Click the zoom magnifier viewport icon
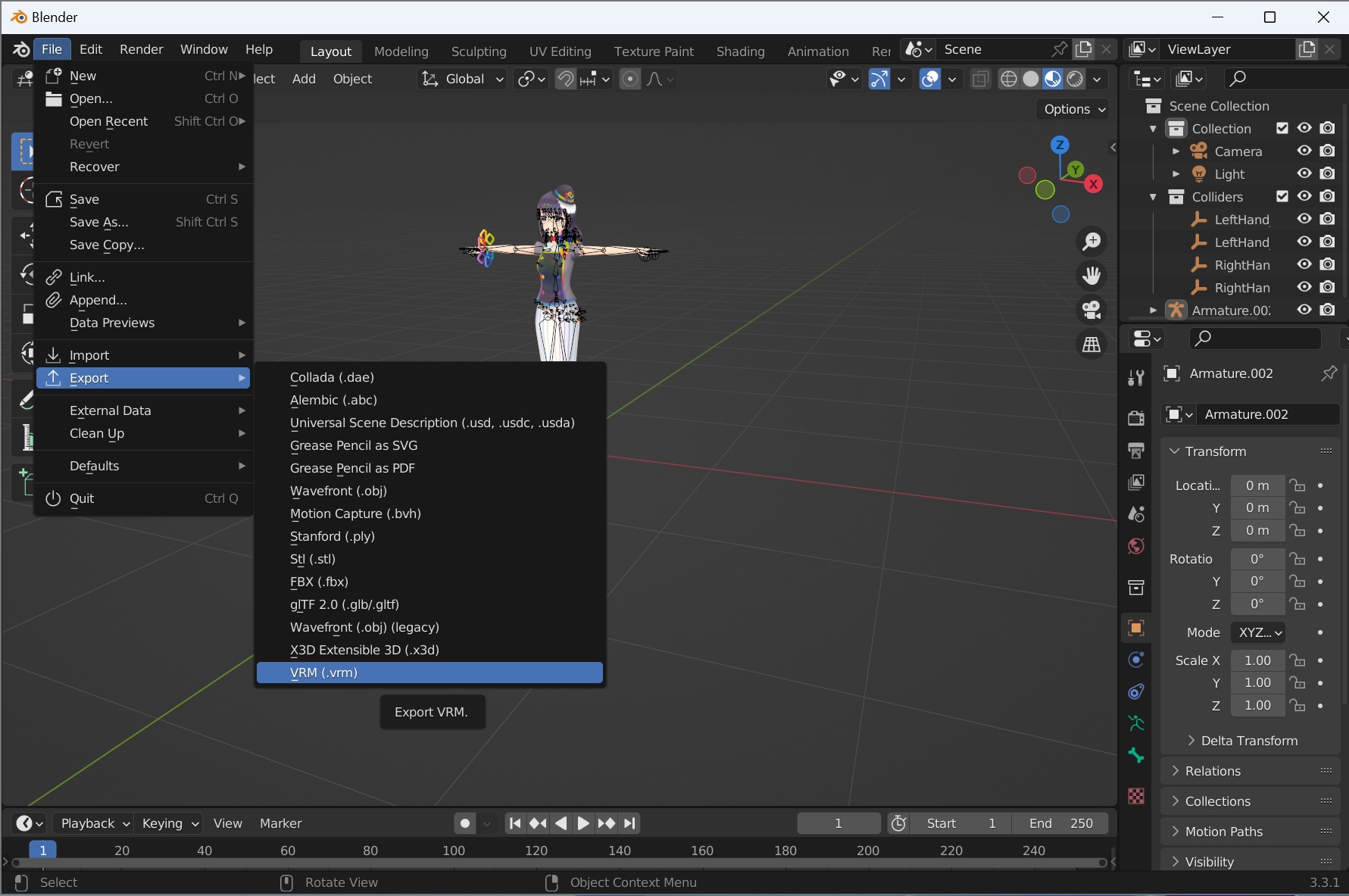The width and height of the screenshot is (1349, 896). 1091,242
